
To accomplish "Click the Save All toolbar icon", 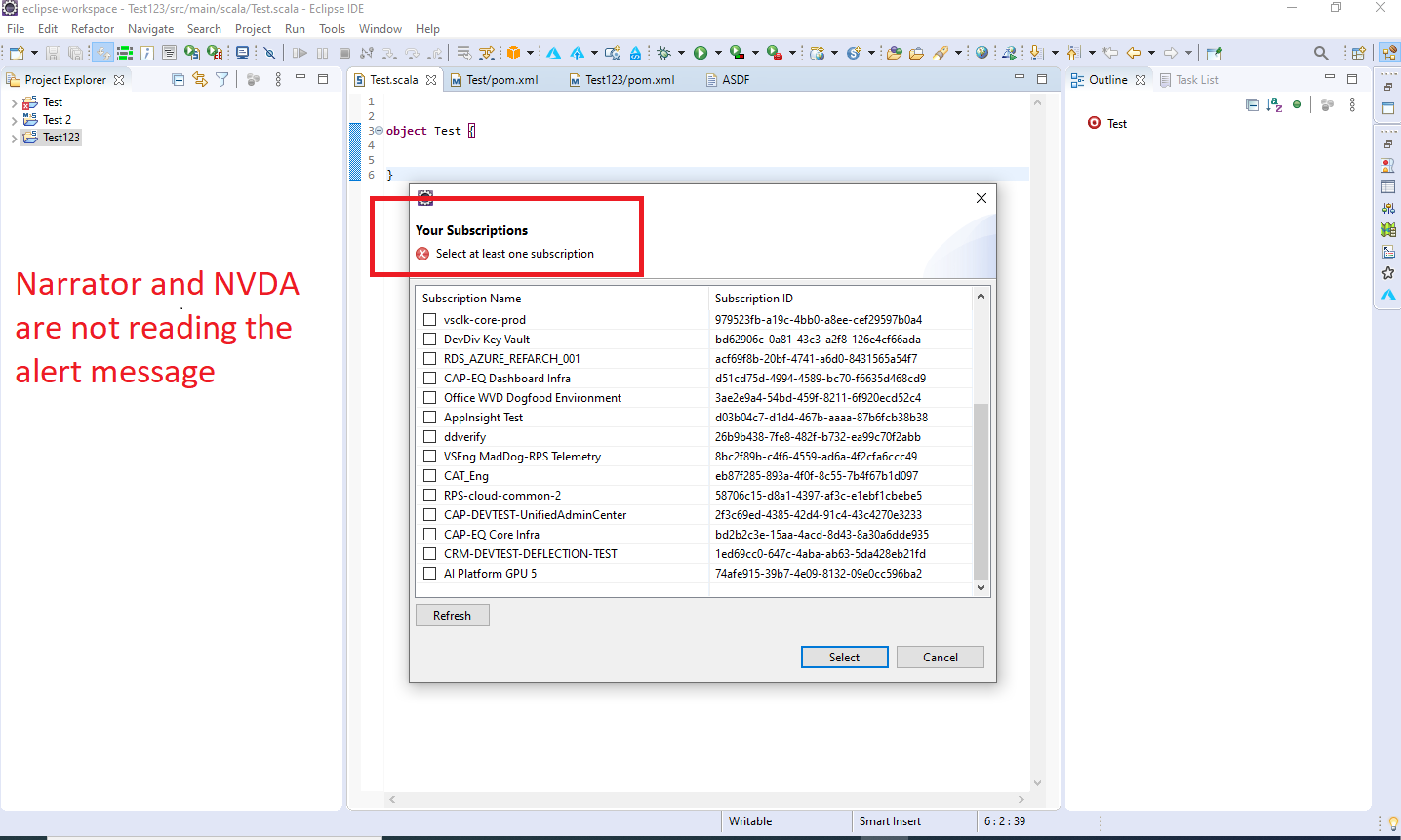I will [75, 53].
